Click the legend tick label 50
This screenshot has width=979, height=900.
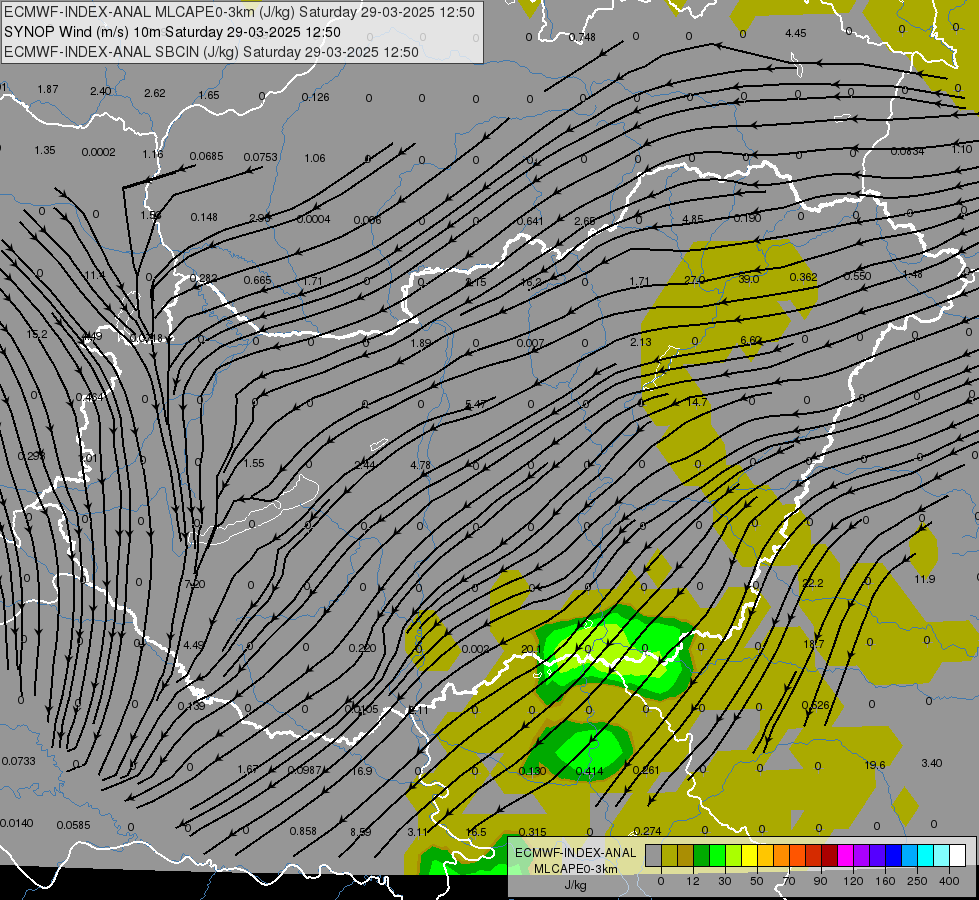pos(757,881)
